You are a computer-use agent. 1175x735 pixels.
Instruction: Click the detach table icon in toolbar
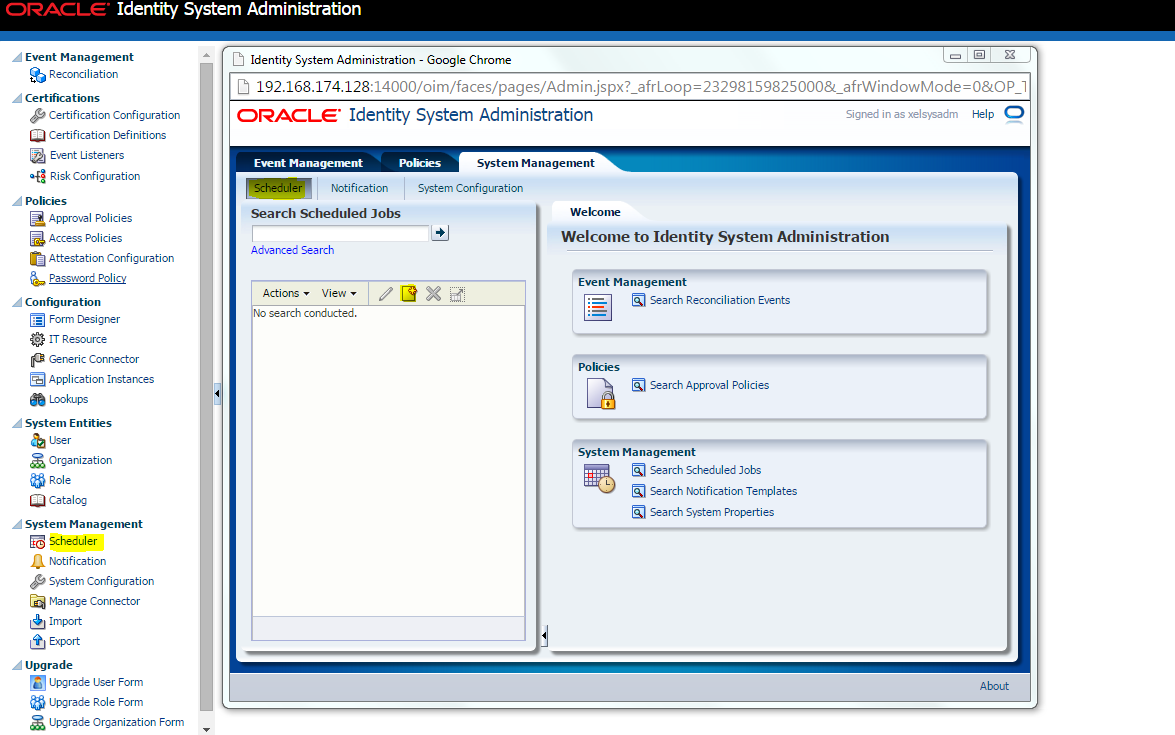(457, 294)
